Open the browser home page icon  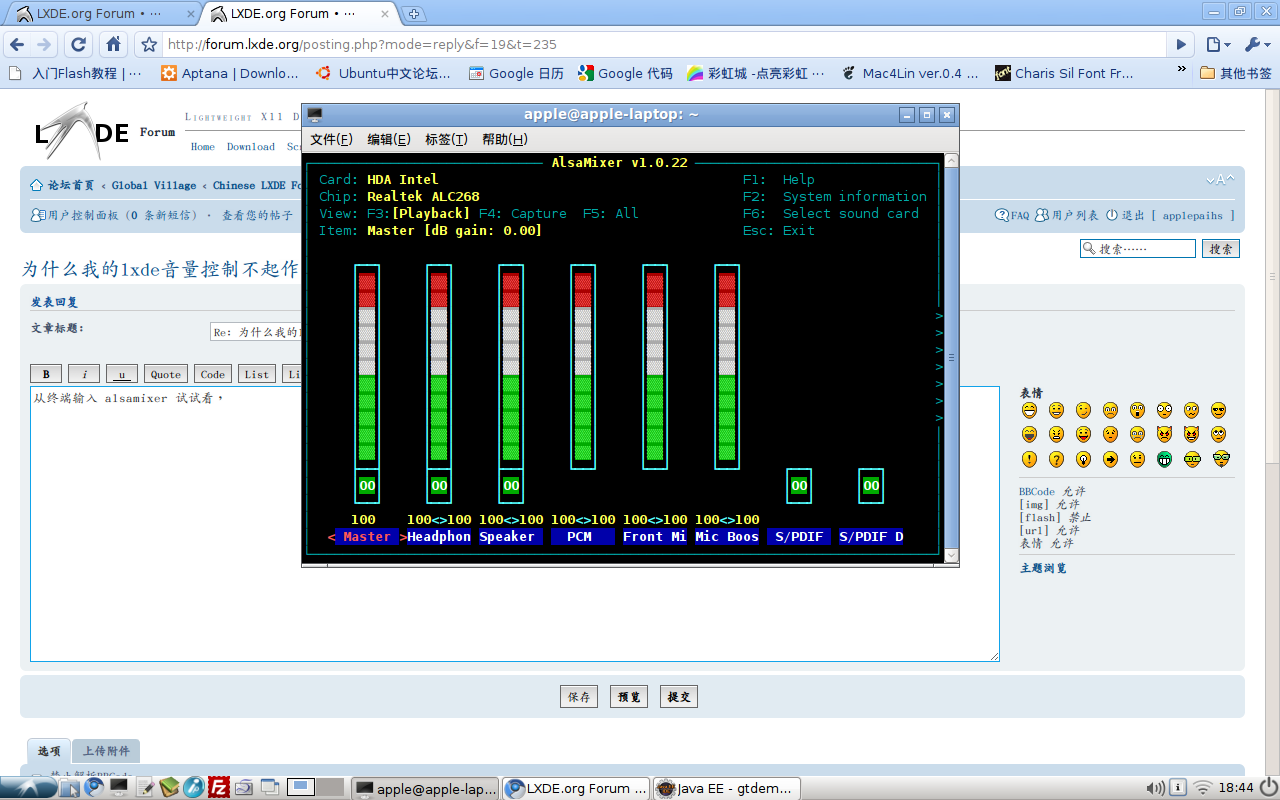tap(114, 44)
